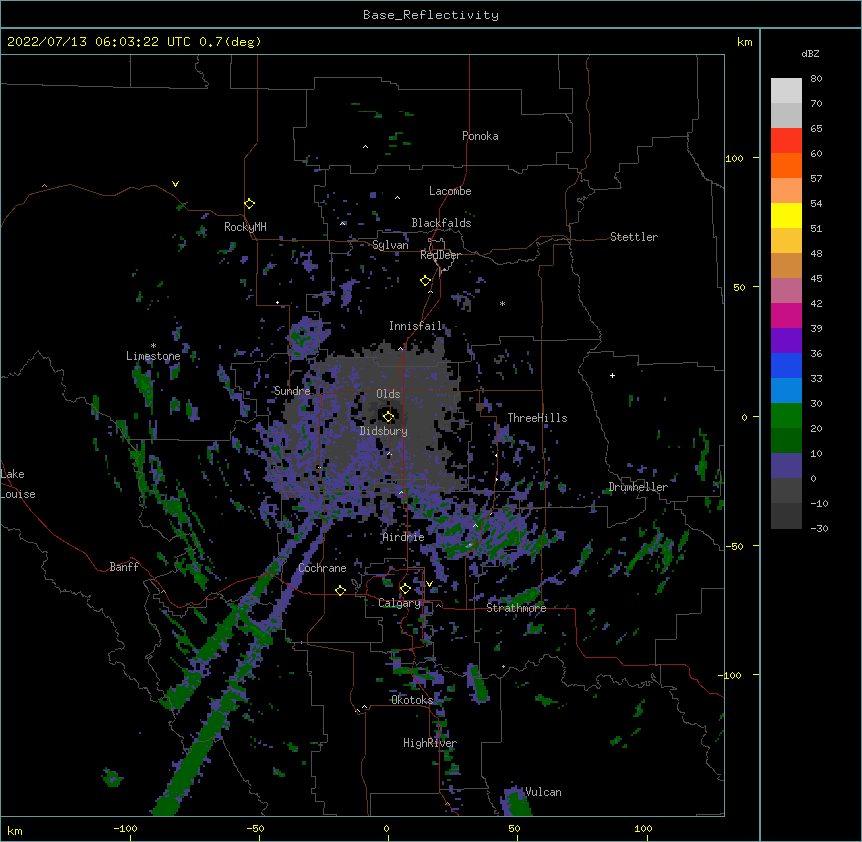
Task: Click the yellow diamond marker above Calgary label
Action: pos(405,589)
